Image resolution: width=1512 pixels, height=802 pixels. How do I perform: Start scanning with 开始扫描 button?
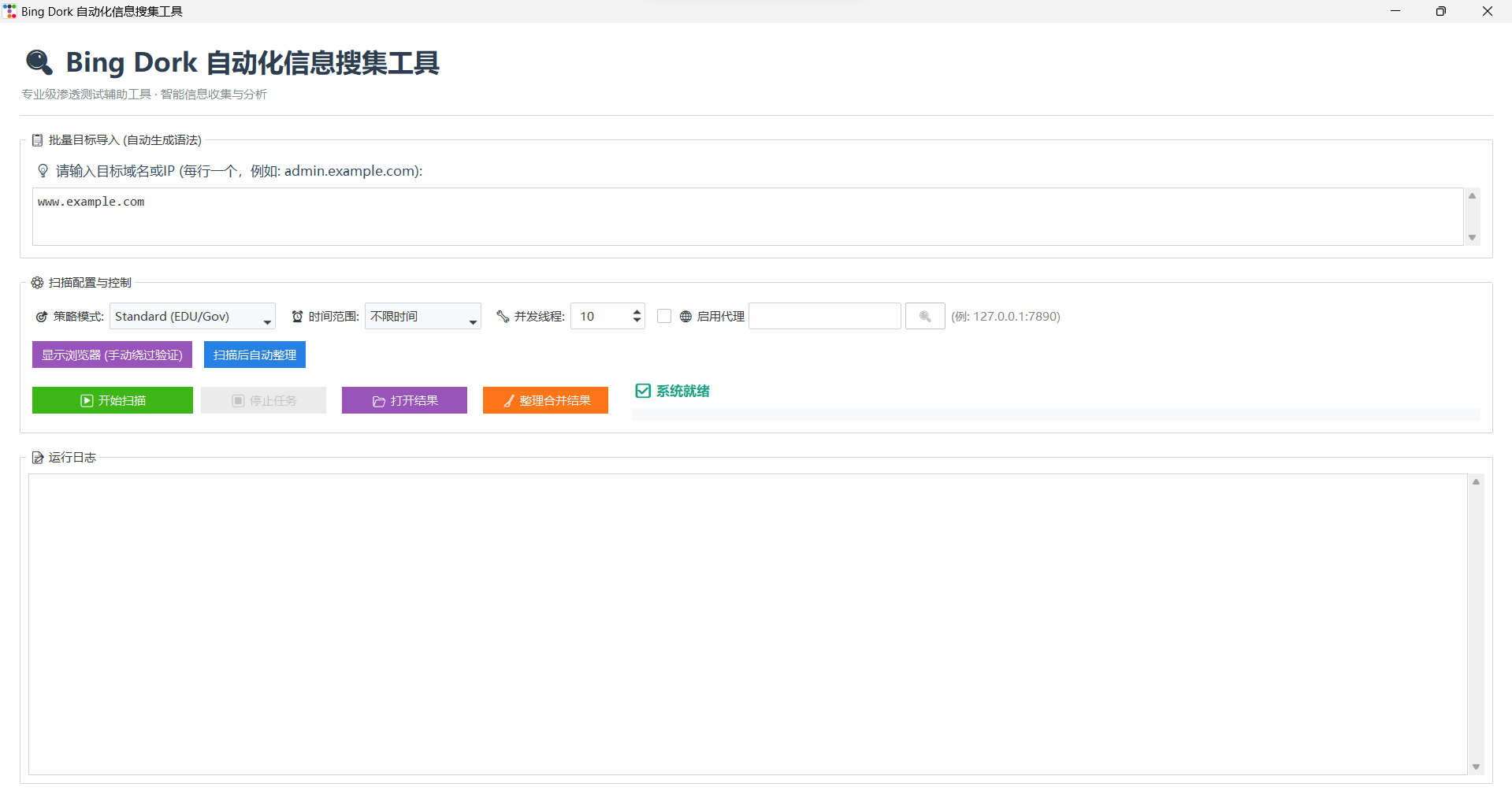(x=113, y=400)
